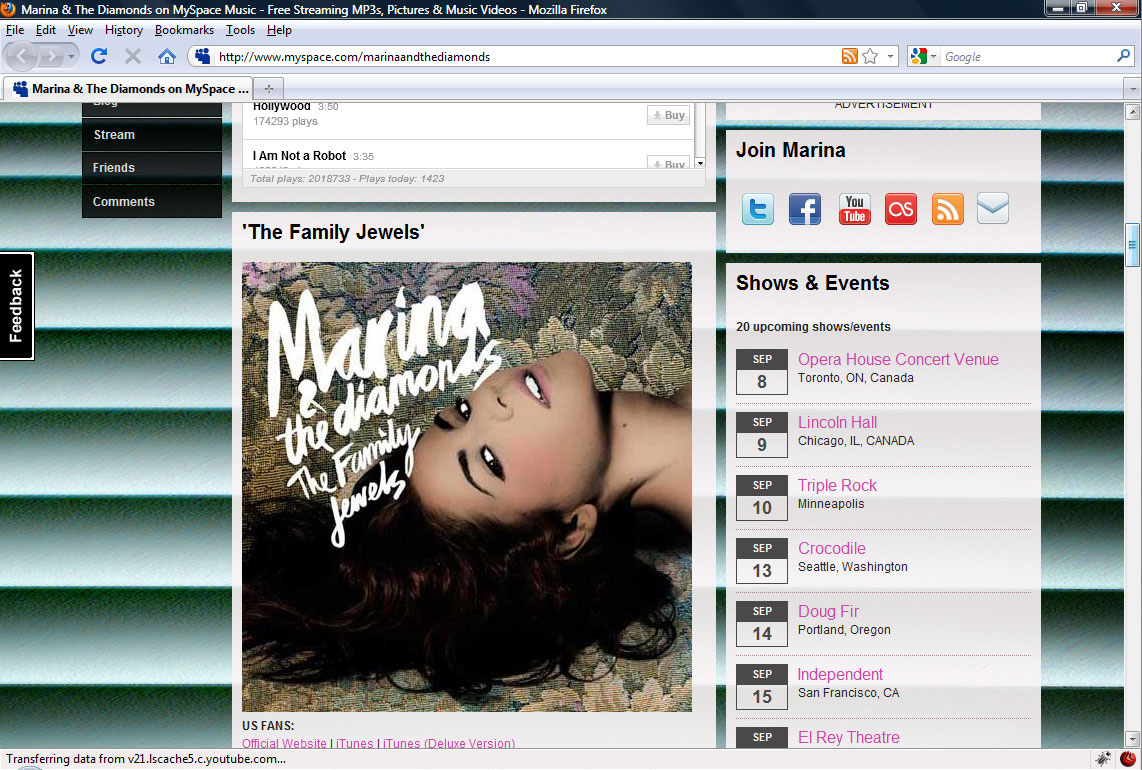Click the search magnifier in the Google box
Image resolution: width=1142 pixels, height=770 pixels.
point(1123,55)
